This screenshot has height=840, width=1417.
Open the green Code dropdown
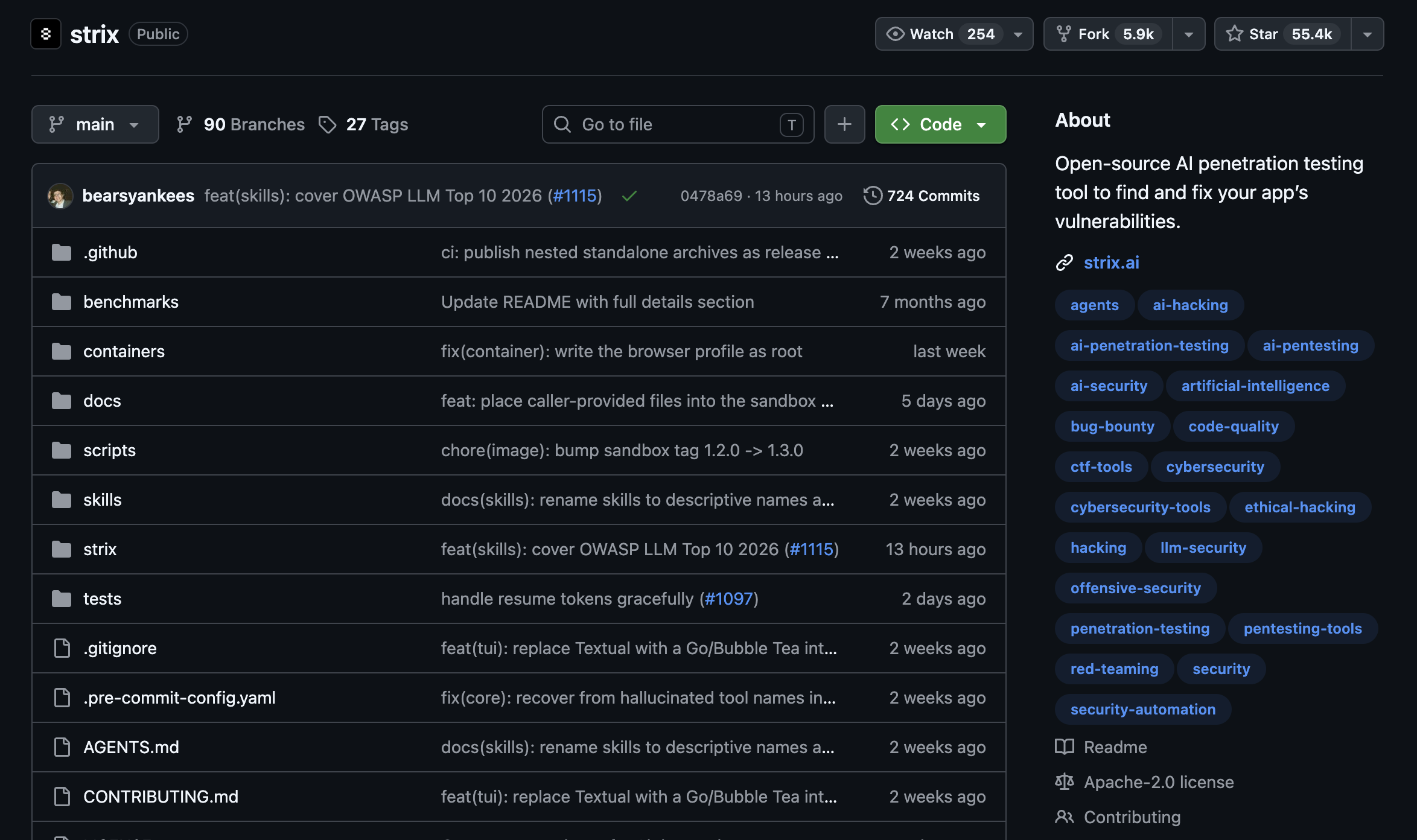tap(940, 124)
